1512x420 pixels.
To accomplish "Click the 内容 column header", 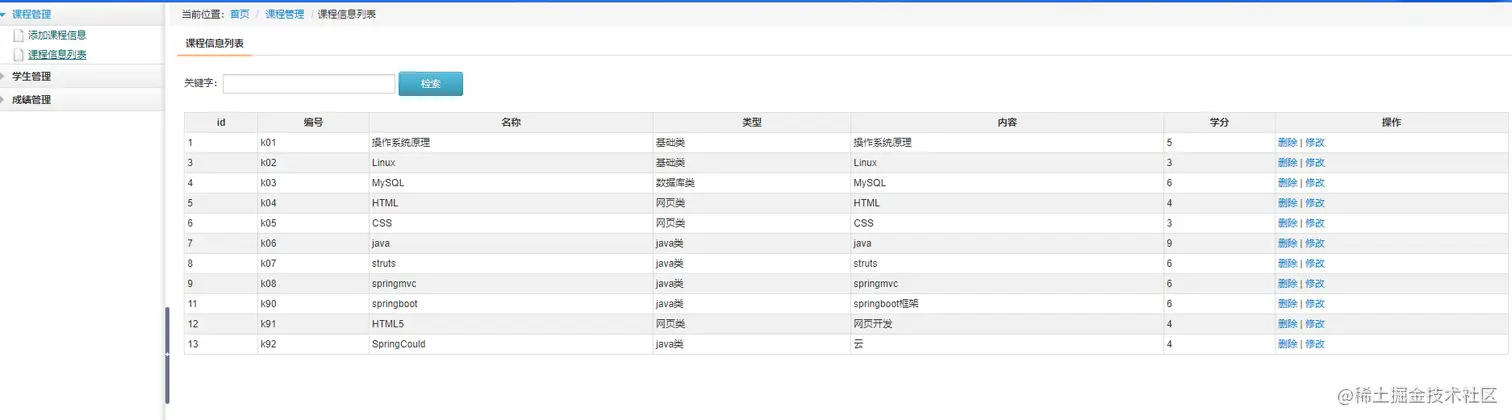I will [1007, 122].
